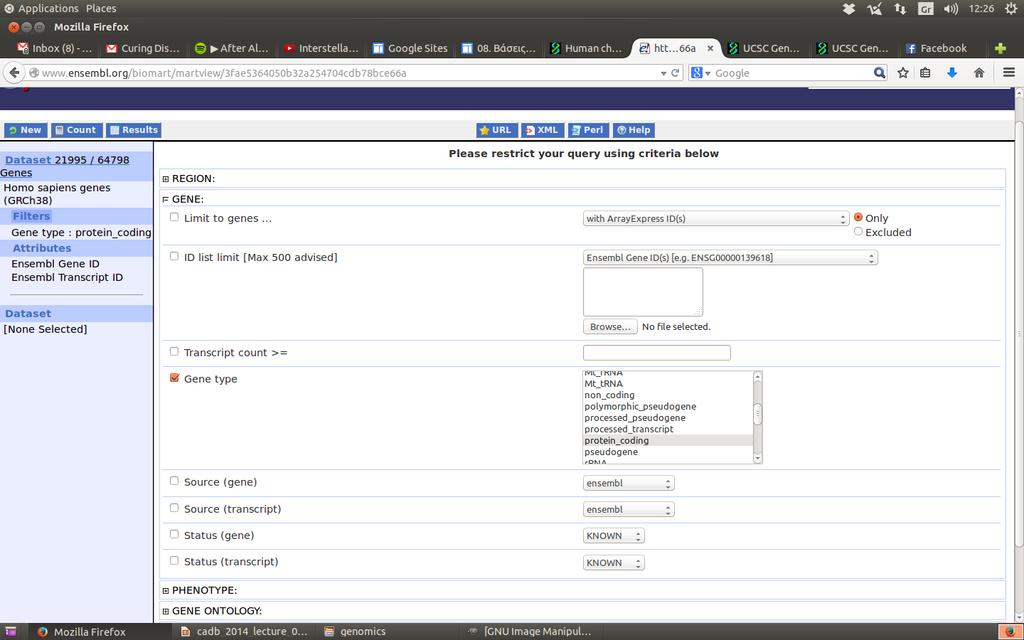Select the Only radio button
The image size is (1024, 640).
click(x=858, y=217)
